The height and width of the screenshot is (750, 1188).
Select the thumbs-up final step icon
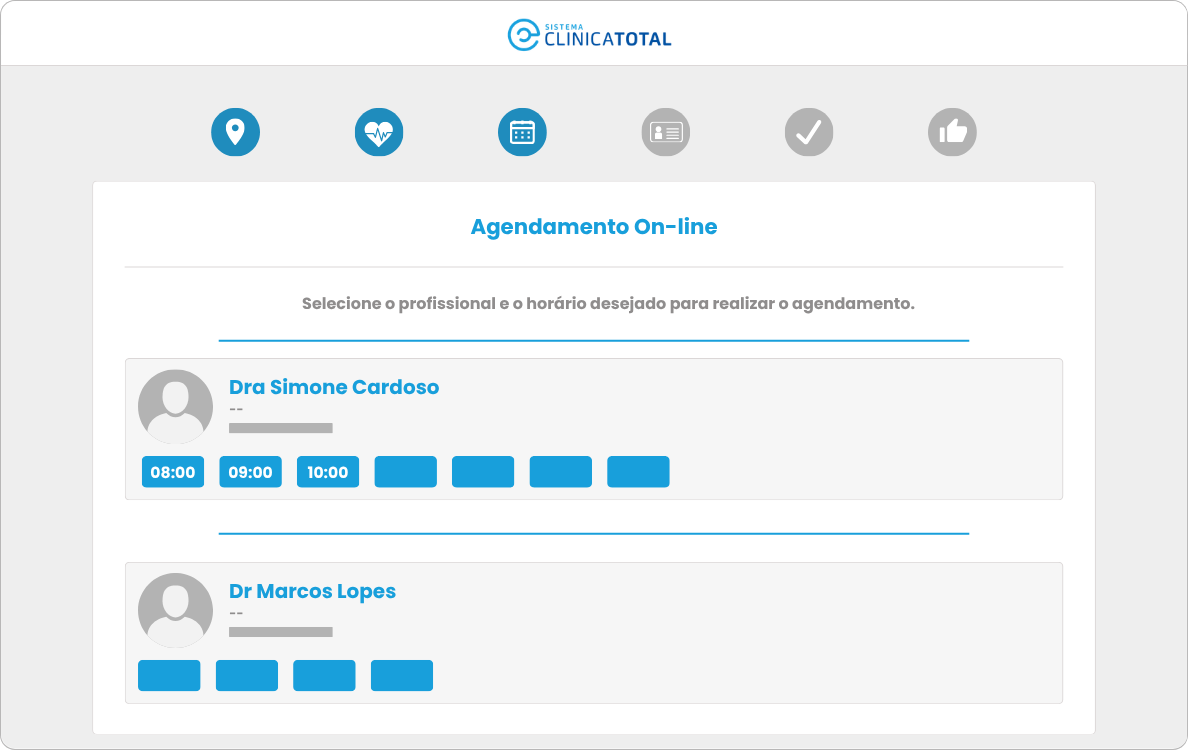pyautogui.click(x=952, y=132)
